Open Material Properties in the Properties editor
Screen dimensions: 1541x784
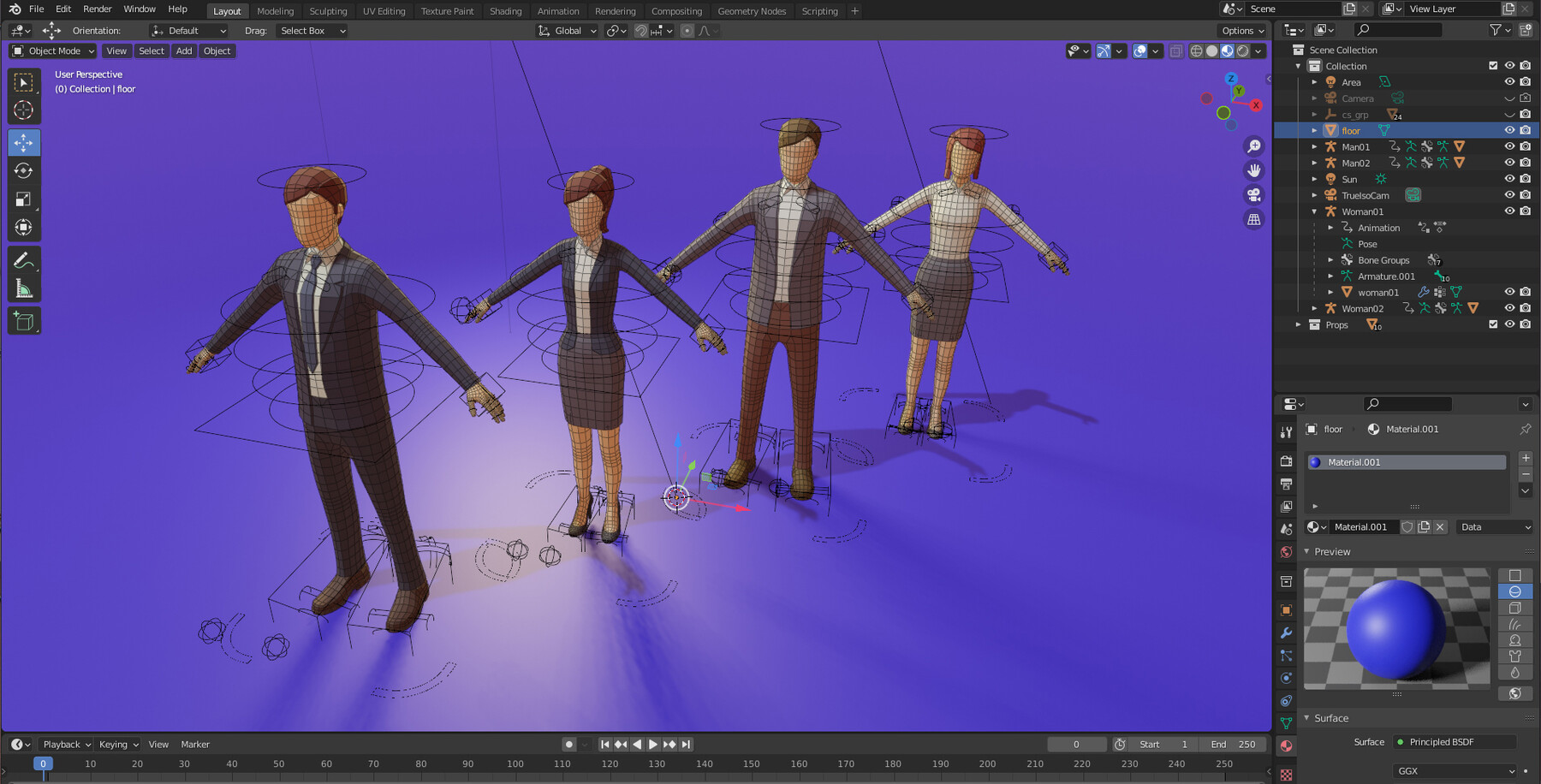(x=1286, y=745)
